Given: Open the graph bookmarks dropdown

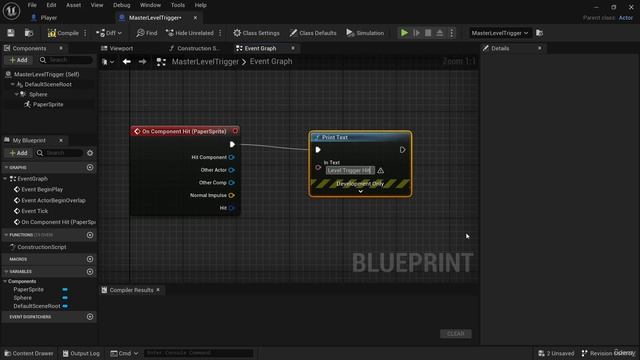Looking at the screenshot, I should [x=108, y=62].
